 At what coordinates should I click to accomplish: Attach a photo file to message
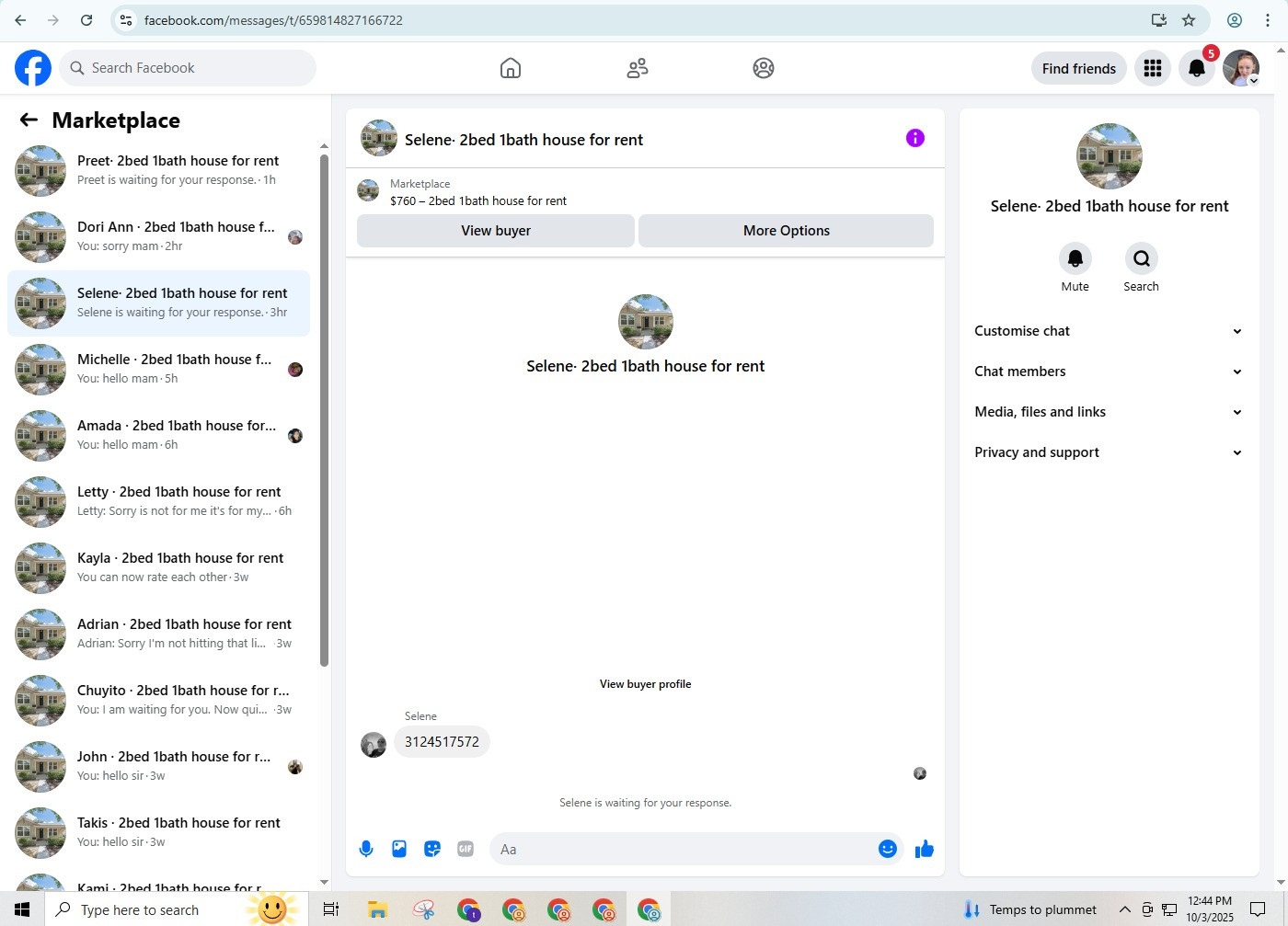[399, 849]
